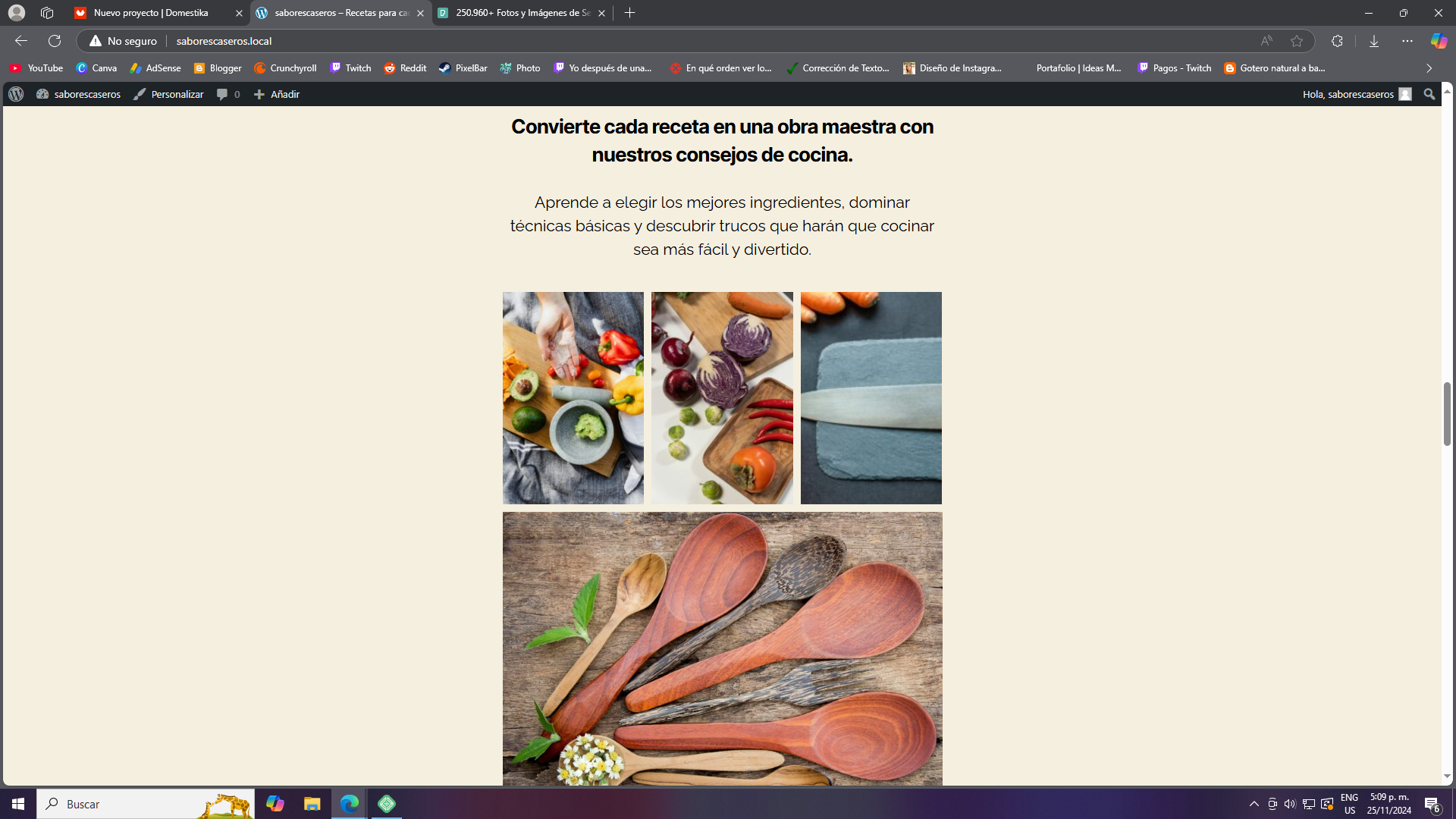Open File Explorer from taskbar
This screenshot has width=1456, height=819.
point(312,804)
